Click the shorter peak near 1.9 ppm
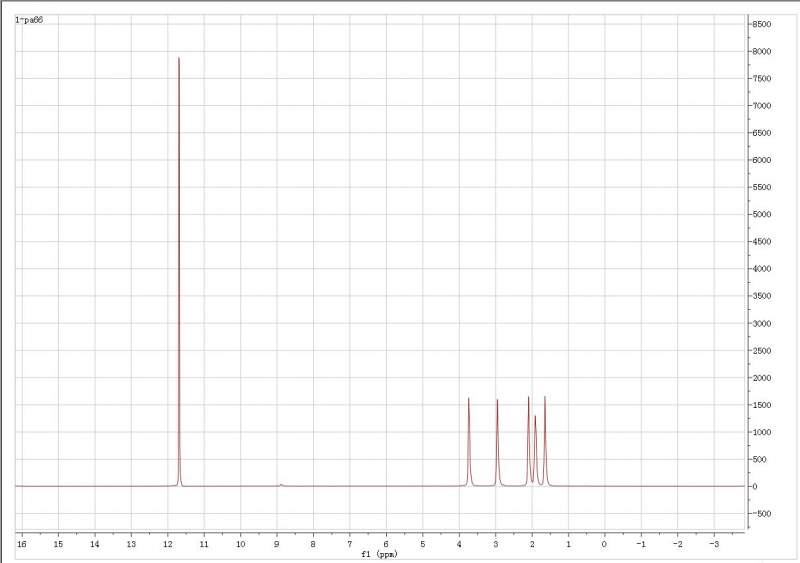Image resolution: width=800 pixels, height=563 pixels. (535, 449)
